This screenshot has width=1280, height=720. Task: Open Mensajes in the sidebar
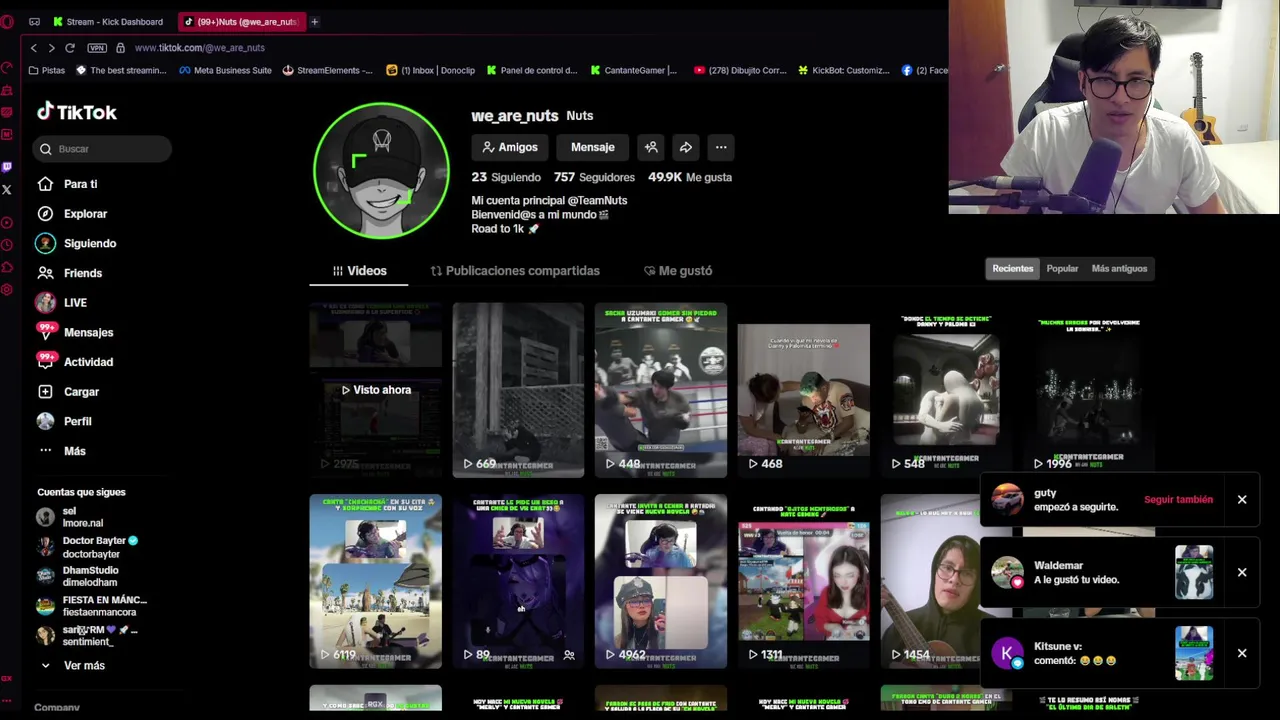75,332
